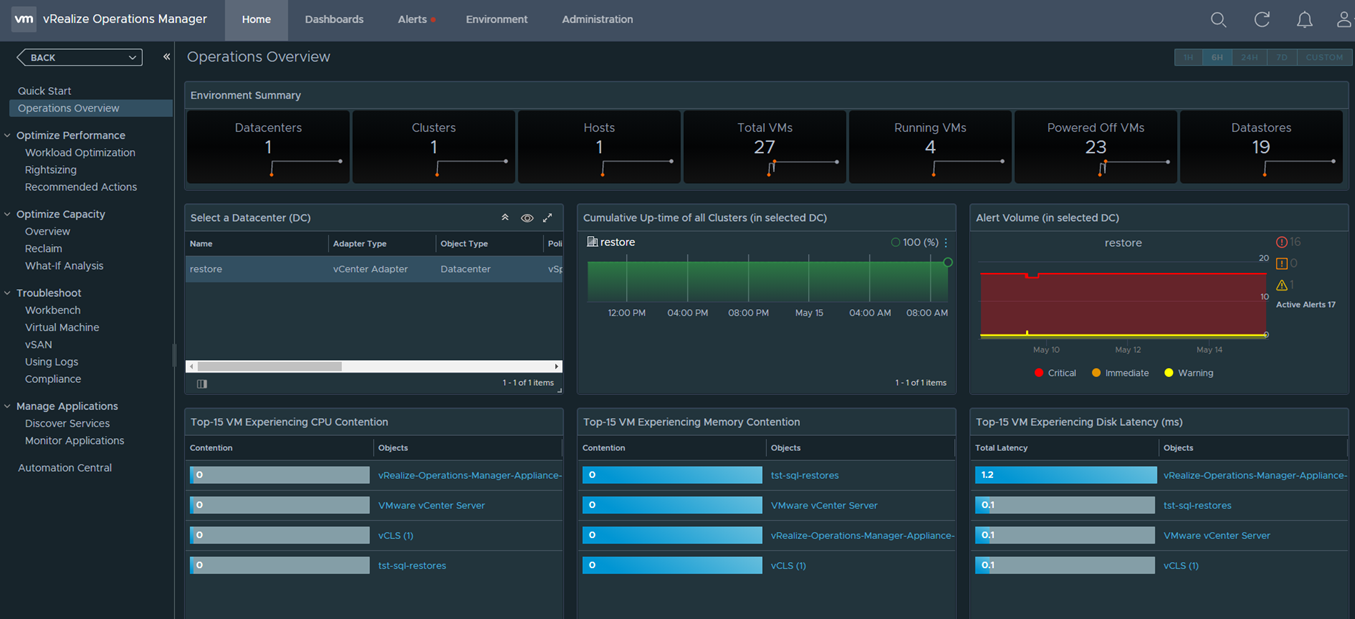1355x619 pixels.
Task: Maximize the Select a Datacenter widget
Action: (x=548, y=218)
